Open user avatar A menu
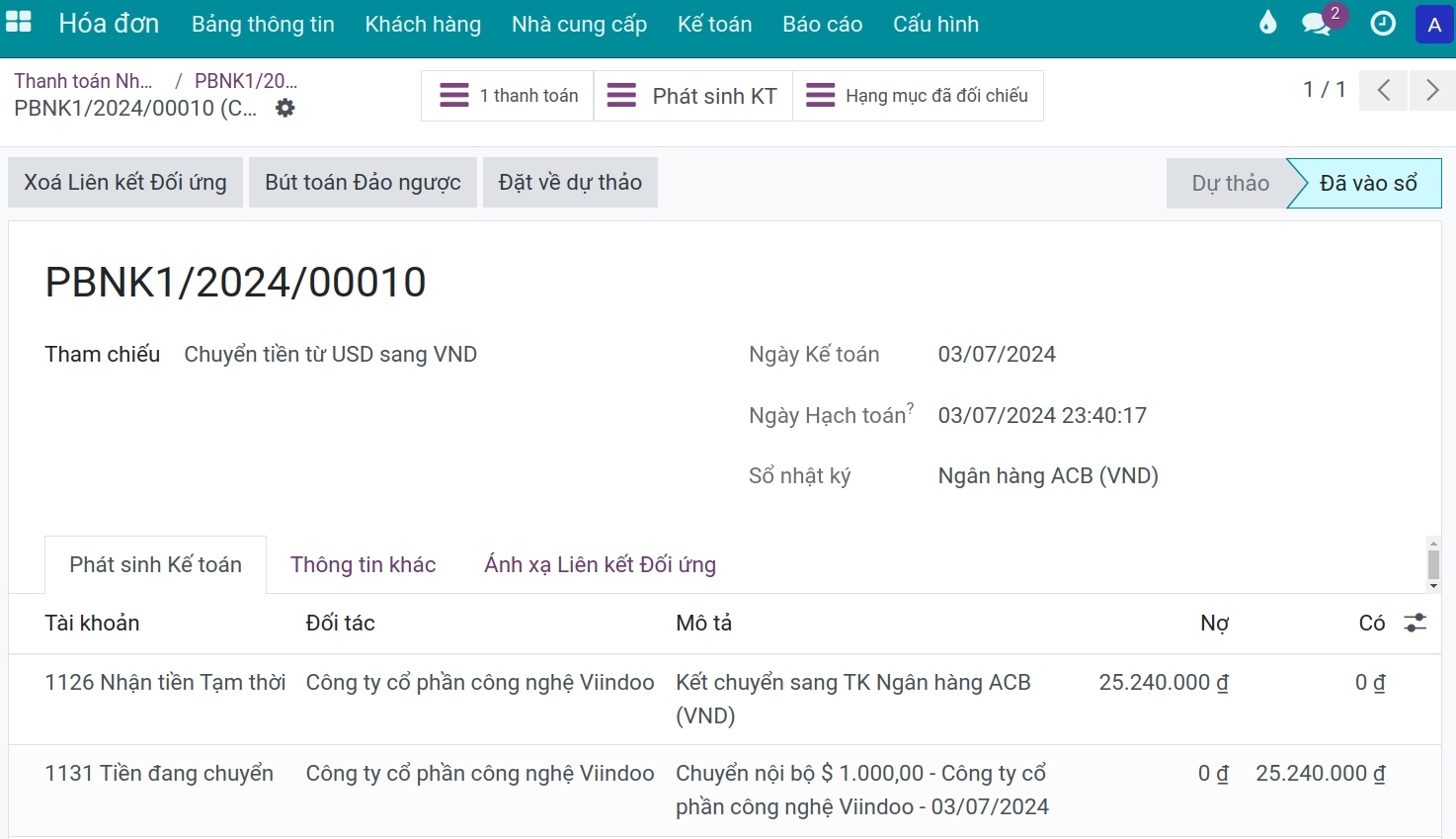This screenshot has height=839, width=1456. 1434,24
